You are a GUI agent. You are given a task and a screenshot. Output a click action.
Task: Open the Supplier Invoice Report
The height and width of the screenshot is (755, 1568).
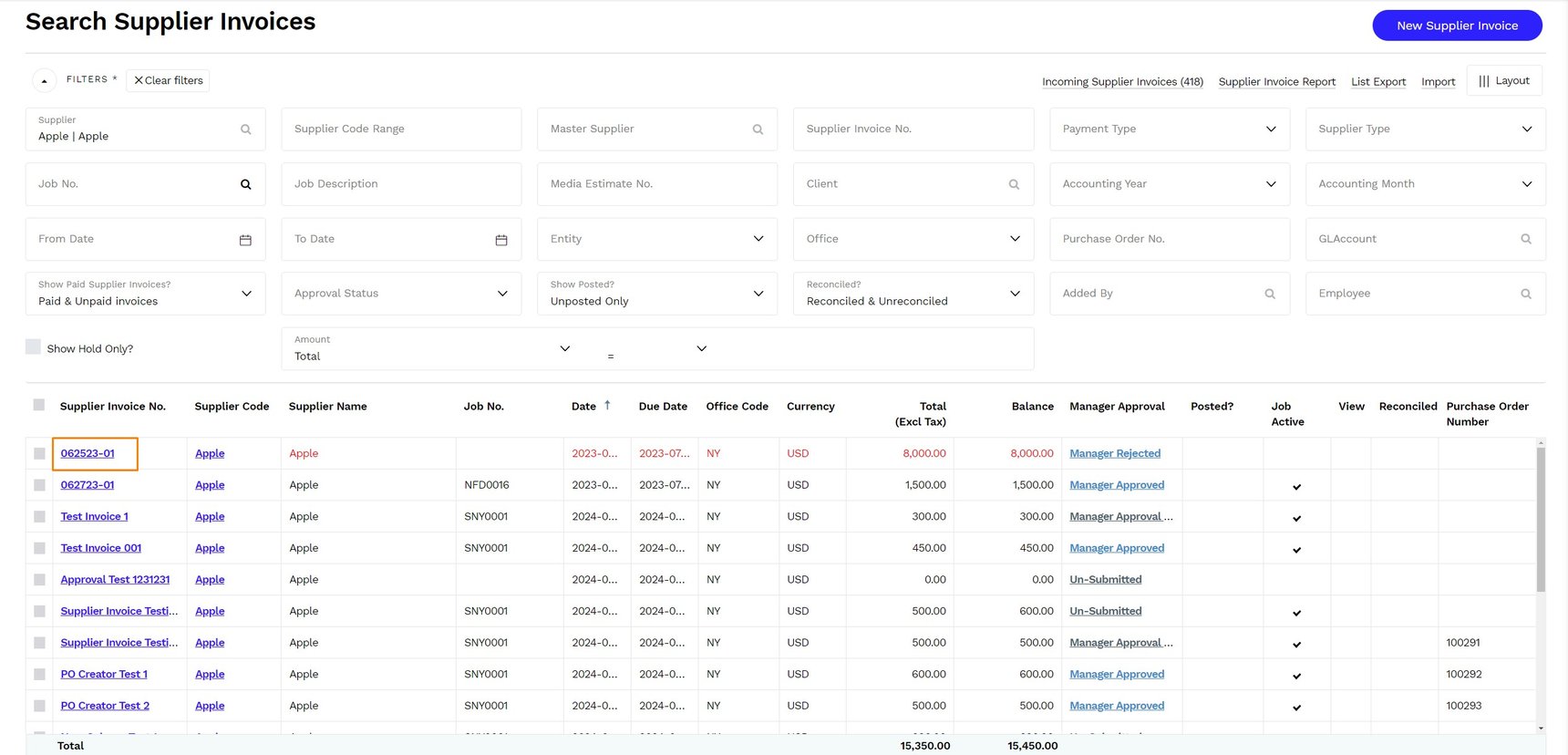tap(1276, 81)
